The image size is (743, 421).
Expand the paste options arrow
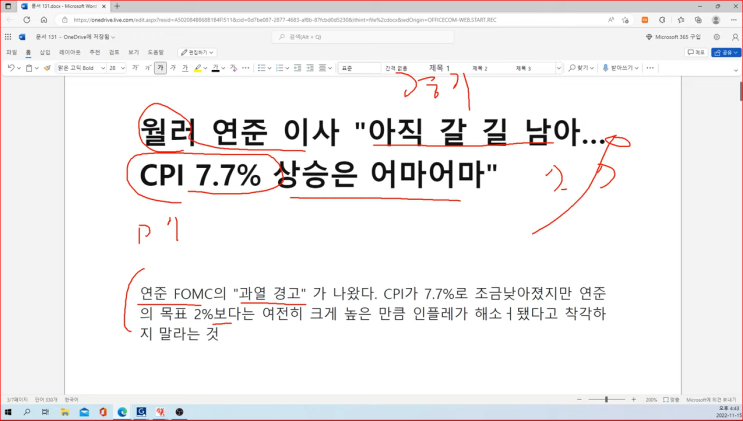click(36, 68)
